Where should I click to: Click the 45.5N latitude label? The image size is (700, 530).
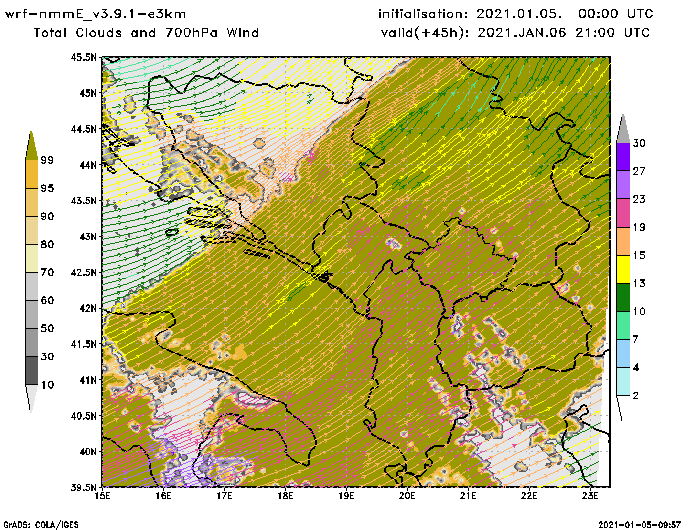tap(83, 57)
